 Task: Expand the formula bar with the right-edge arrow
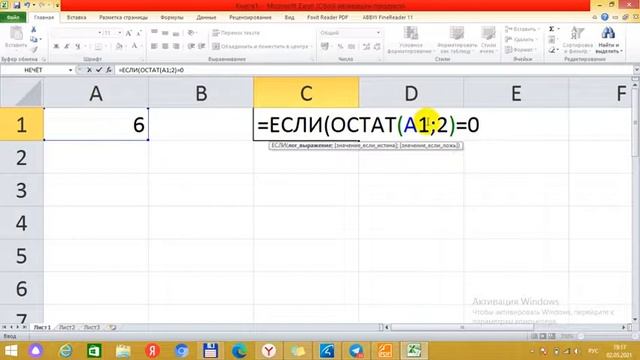tap(636, 70)
